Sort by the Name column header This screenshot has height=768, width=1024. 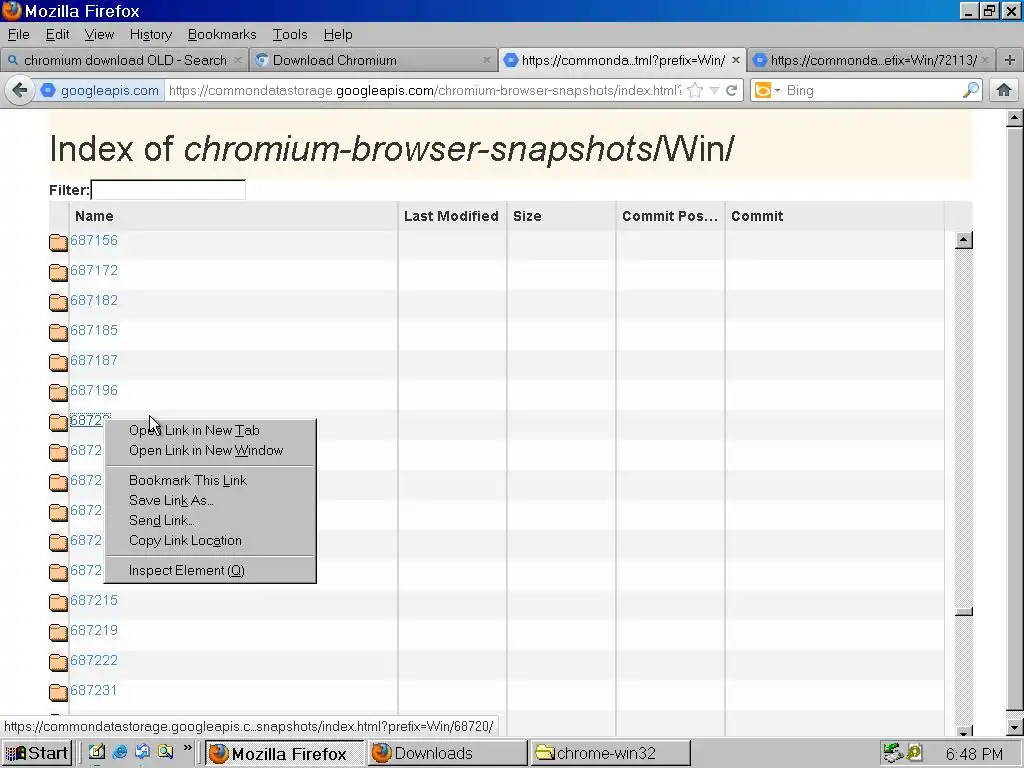click(x=233, y=216)
